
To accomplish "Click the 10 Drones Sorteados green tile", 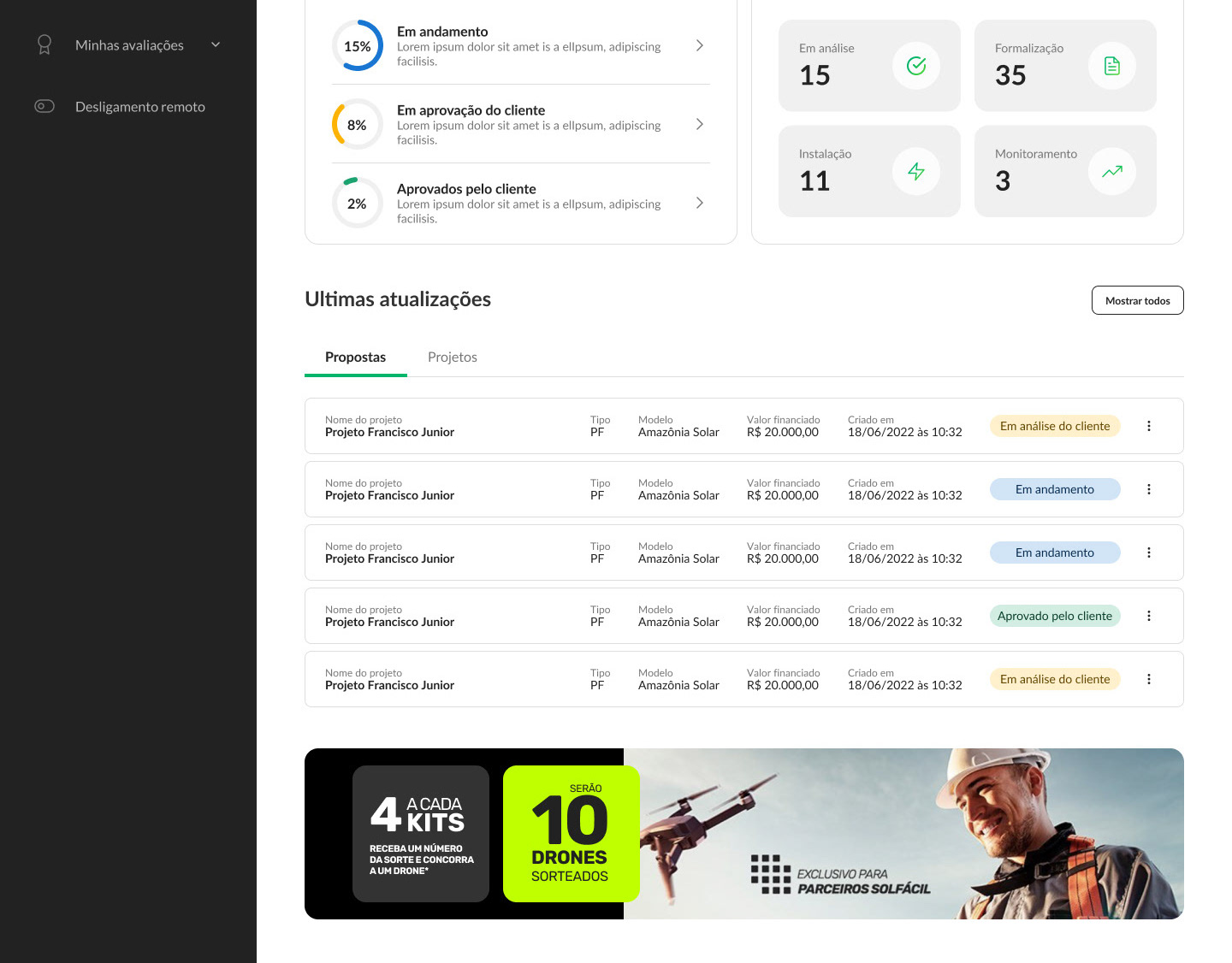I will tap(572, 834).
